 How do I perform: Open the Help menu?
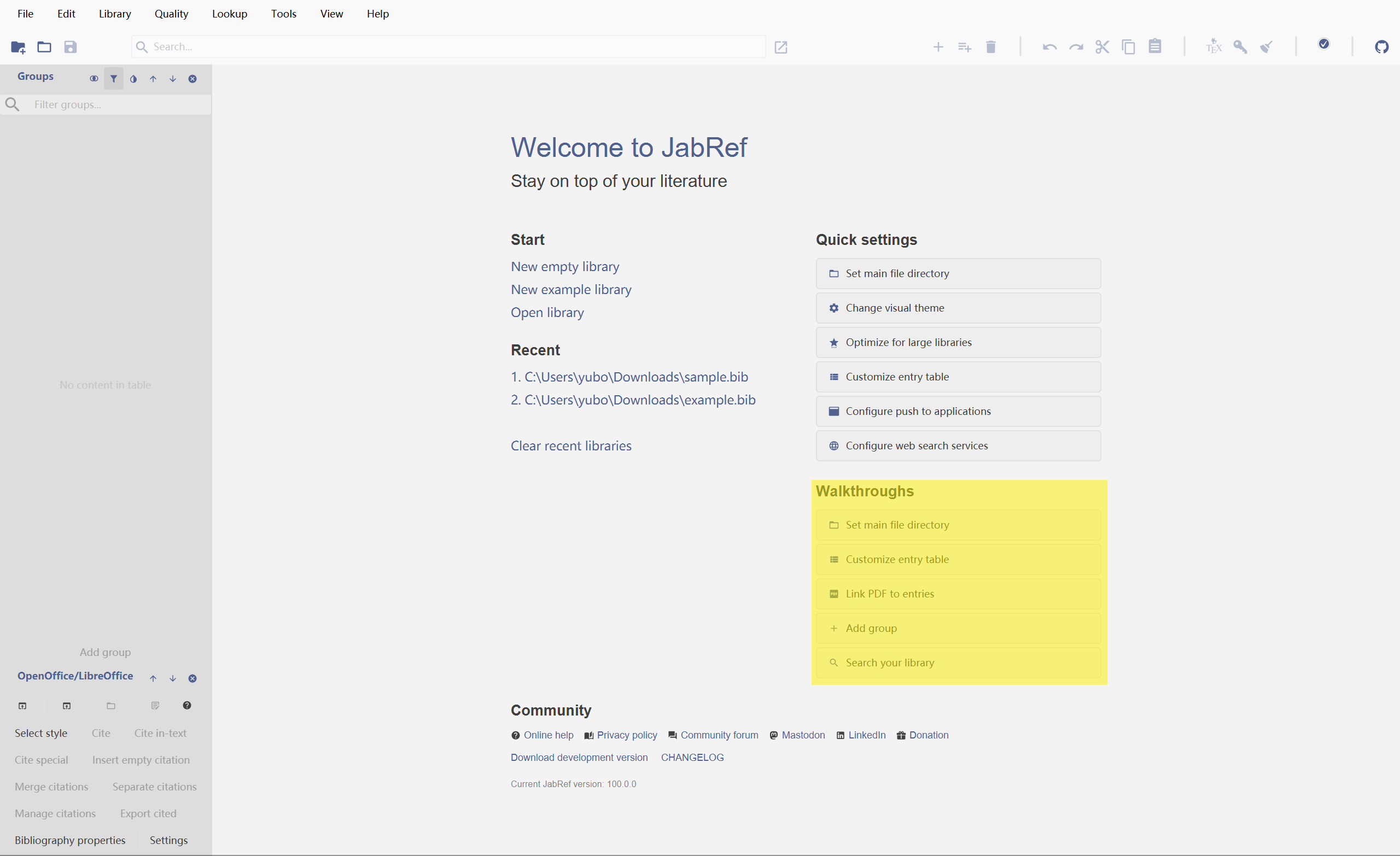378,14
